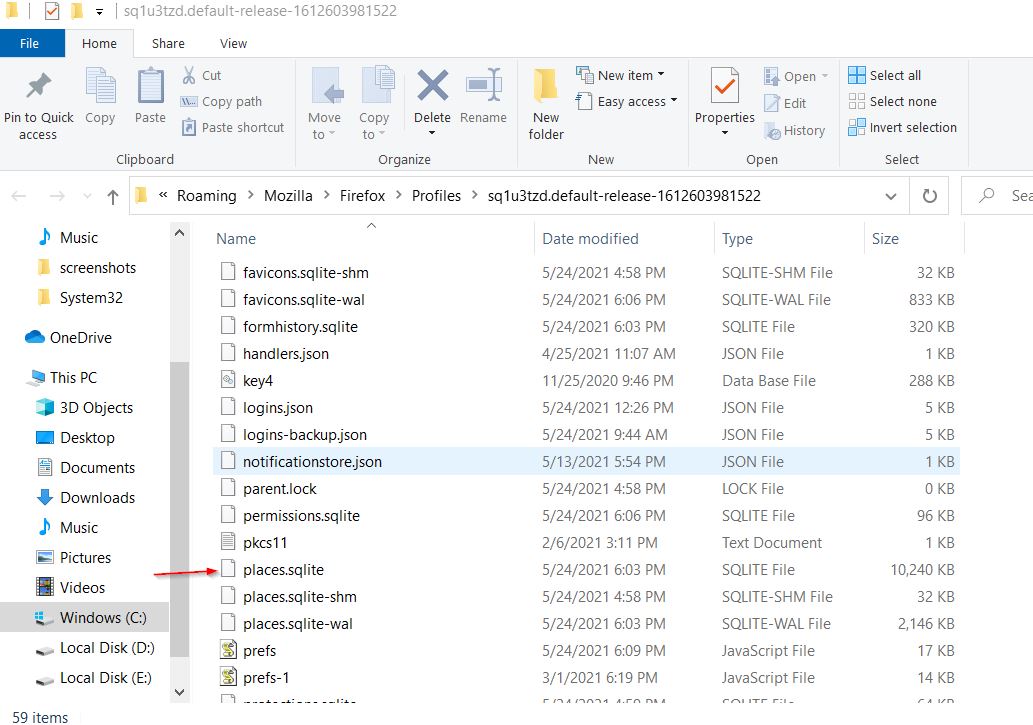This screenshot has height=725, width=1033.
Task: Click the refresh button in address bar
Action: [x=929, y=196]
